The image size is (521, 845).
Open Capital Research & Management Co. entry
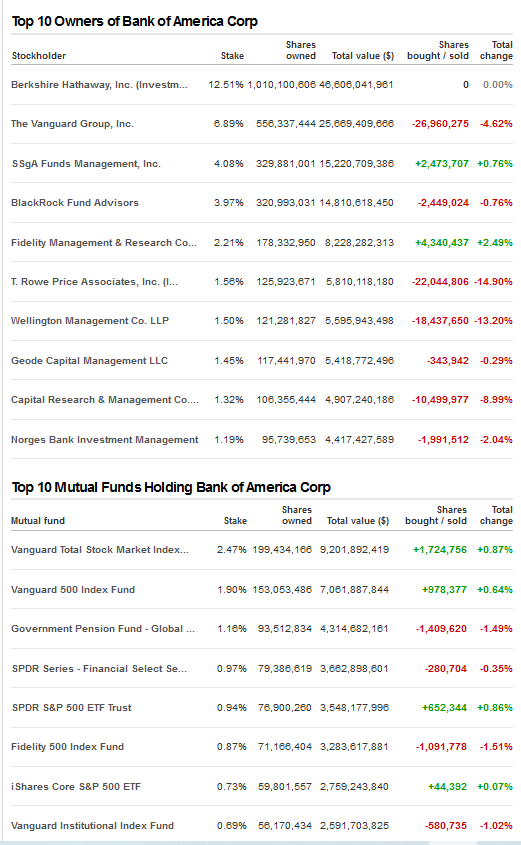coord(105,399)
